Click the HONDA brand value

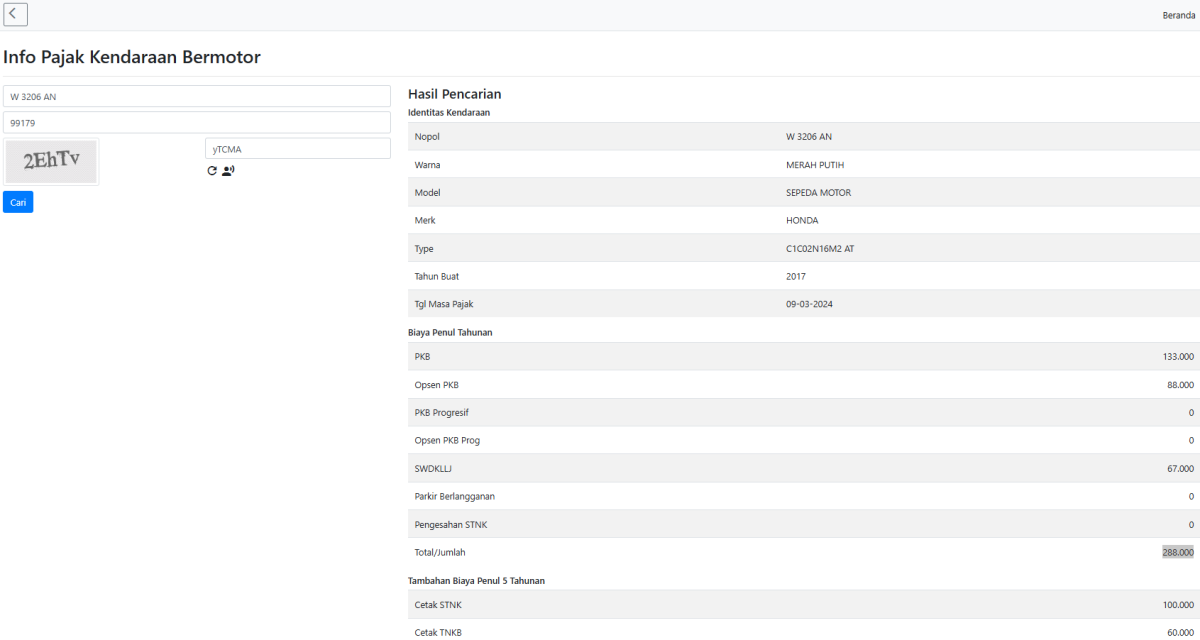802,220
